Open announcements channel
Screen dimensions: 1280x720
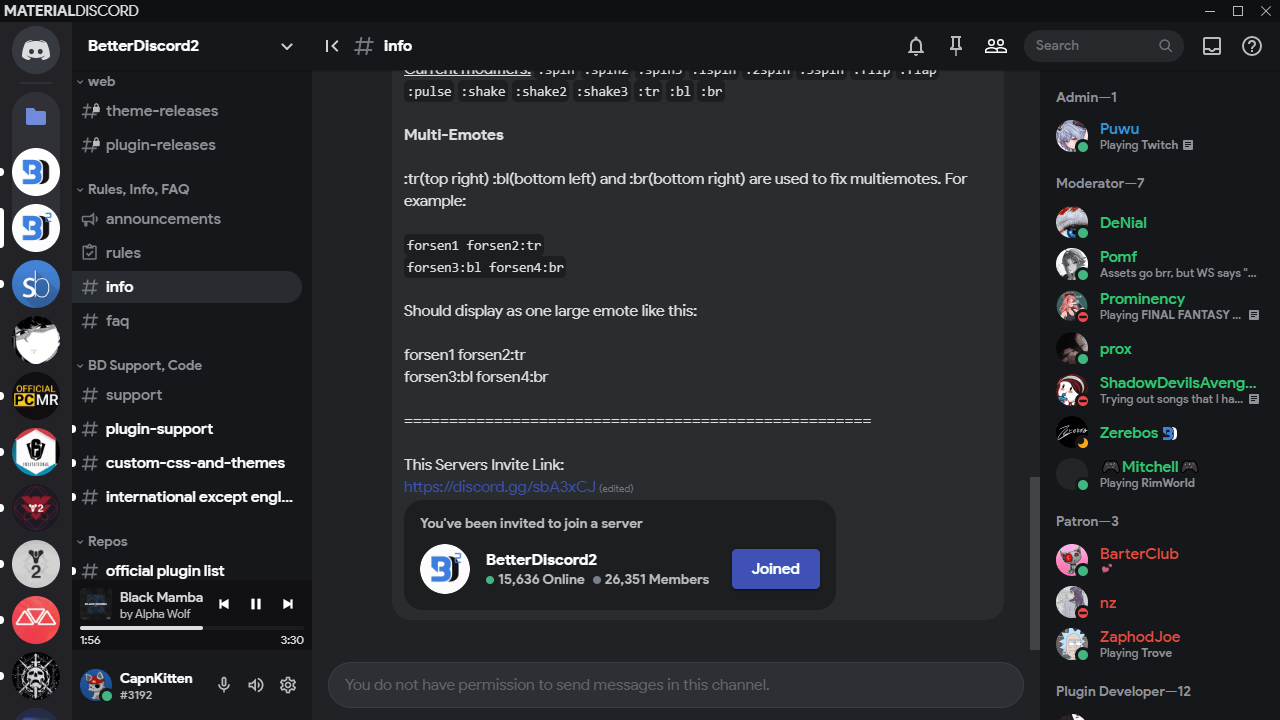point(187,219)
